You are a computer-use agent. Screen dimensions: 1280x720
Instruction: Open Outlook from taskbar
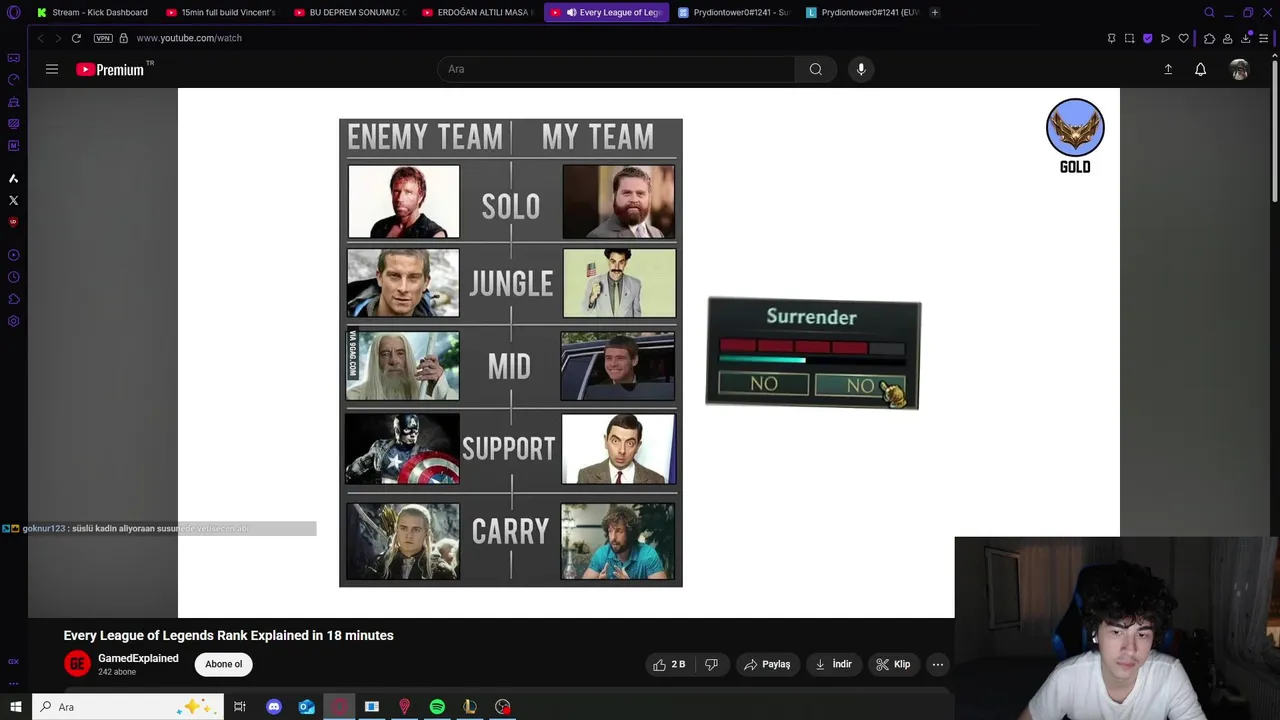pos(307,707)
